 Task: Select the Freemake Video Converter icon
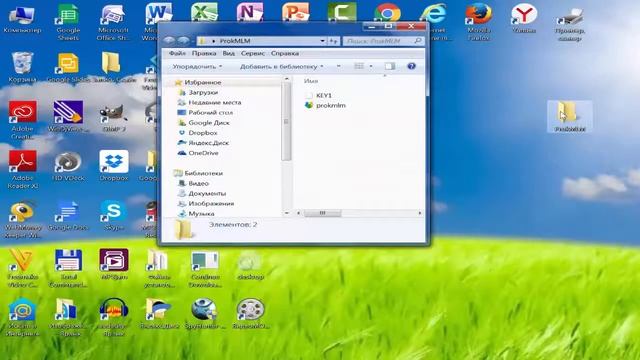(x=22, y=268)
